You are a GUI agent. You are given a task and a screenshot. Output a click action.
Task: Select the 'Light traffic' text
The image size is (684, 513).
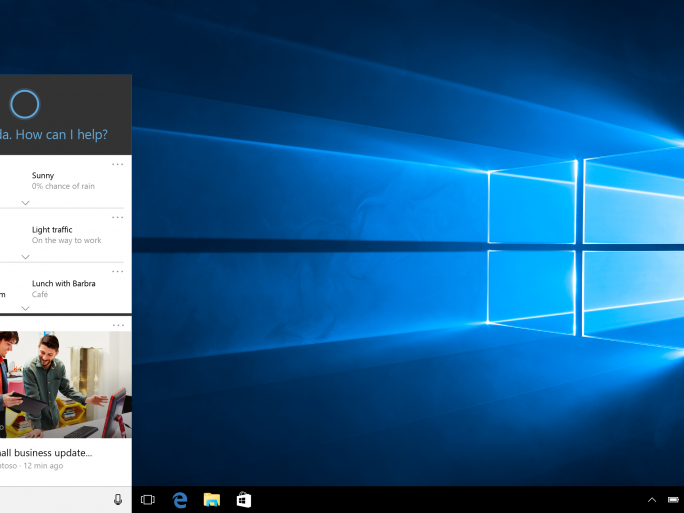(52, 229)
